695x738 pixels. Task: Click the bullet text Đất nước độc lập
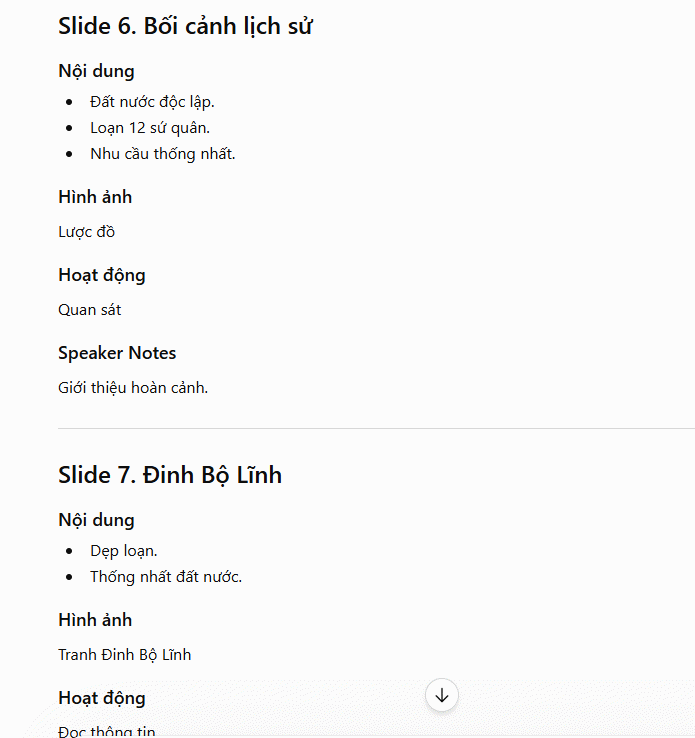(x=152, y=102)
